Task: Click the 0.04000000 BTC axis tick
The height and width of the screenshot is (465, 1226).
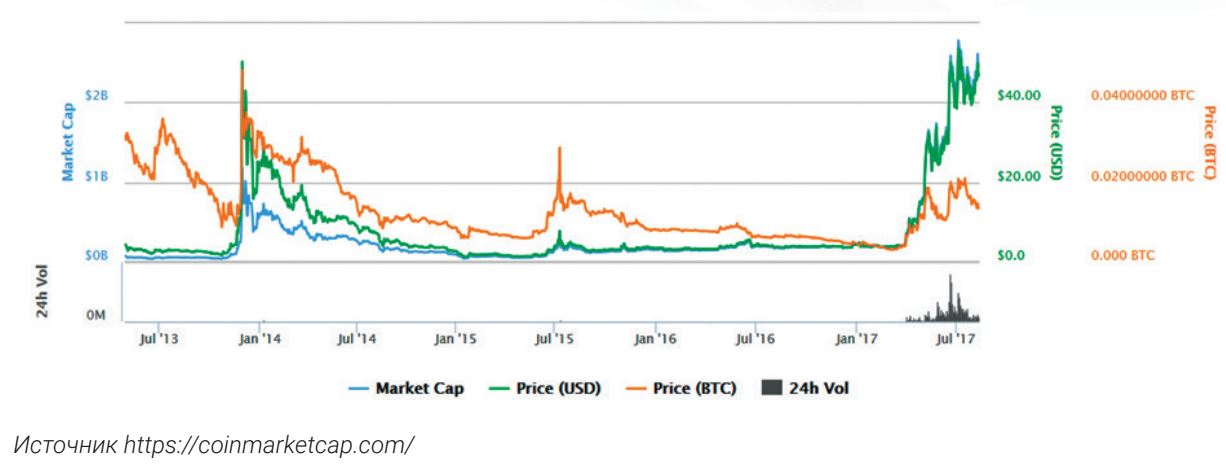Action: click(x=1142, y=96)
